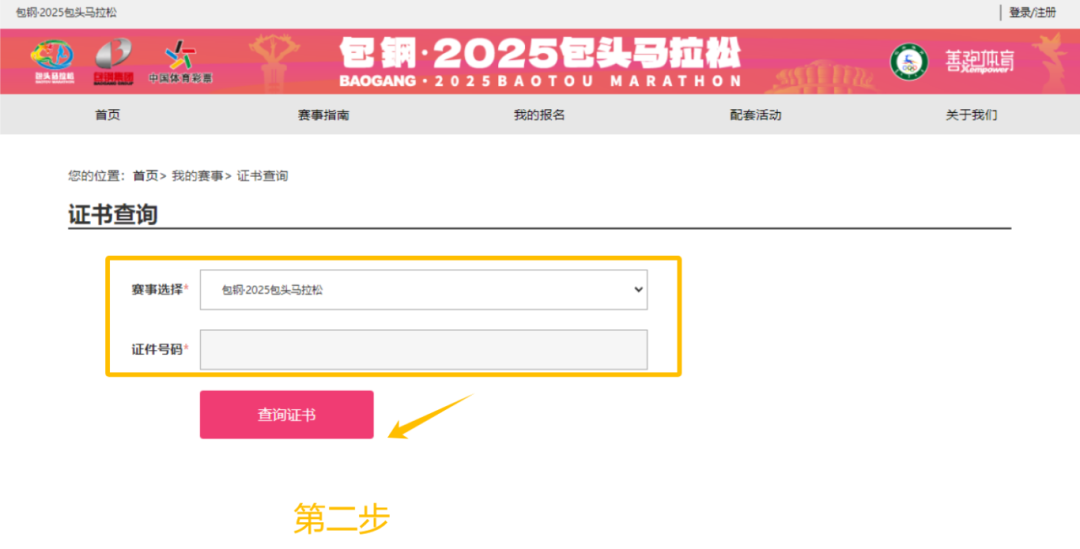Click 我的赛事 in the breadcrumb
This screenshot has height=549, width=1080.
pos(197,176)
